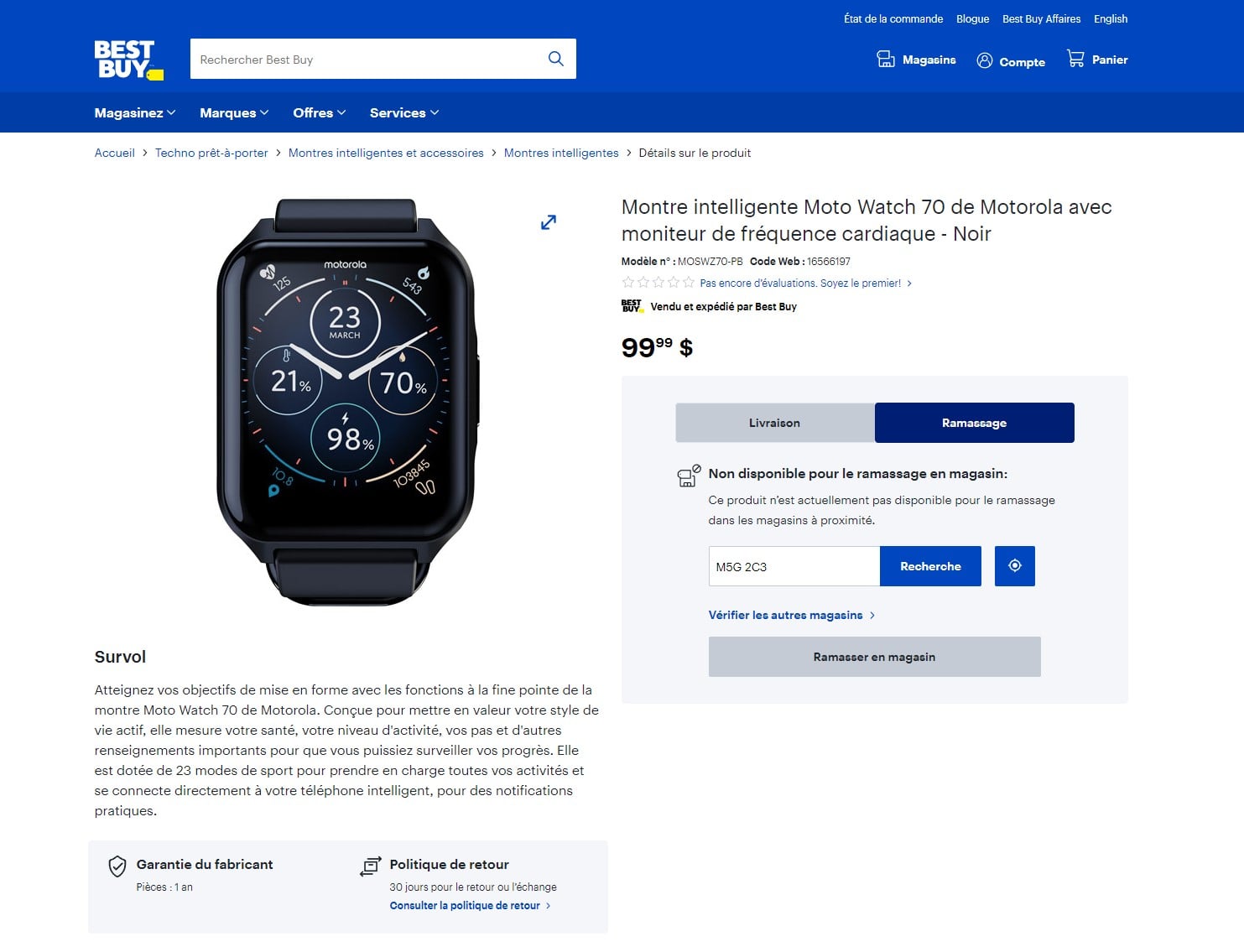Click the Moto Watch product image
Image resolution: width=1244 pixels, height=952 pixels.
[x=346, y=401]
